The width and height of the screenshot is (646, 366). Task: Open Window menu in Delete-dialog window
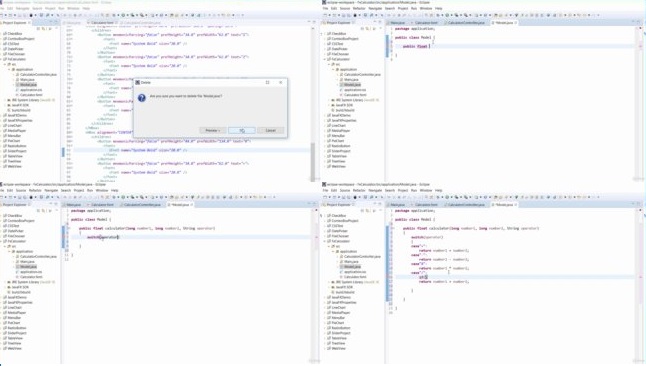point(73,8)
